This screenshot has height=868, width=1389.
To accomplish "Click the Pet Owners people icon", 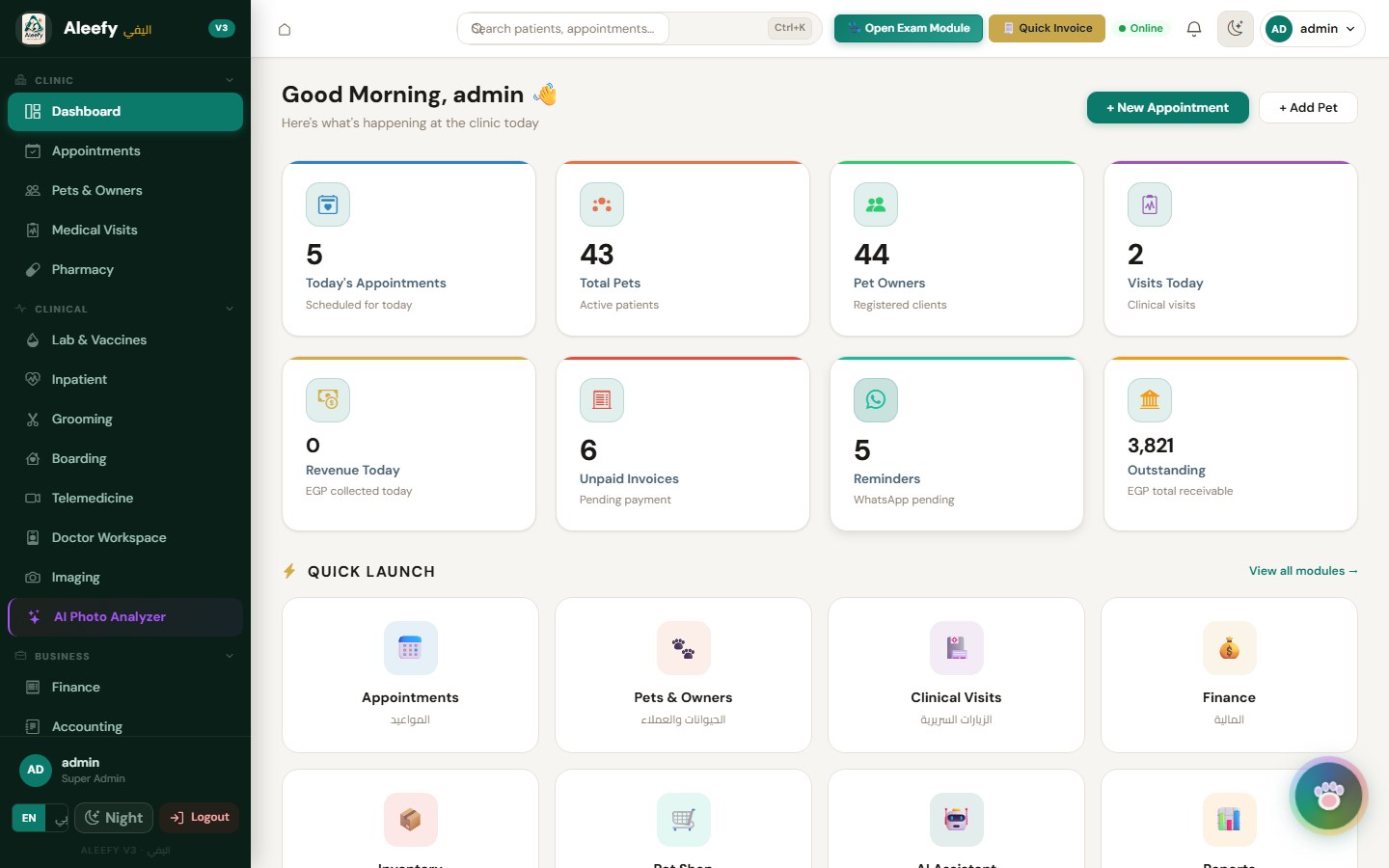I will click(876, 204).
